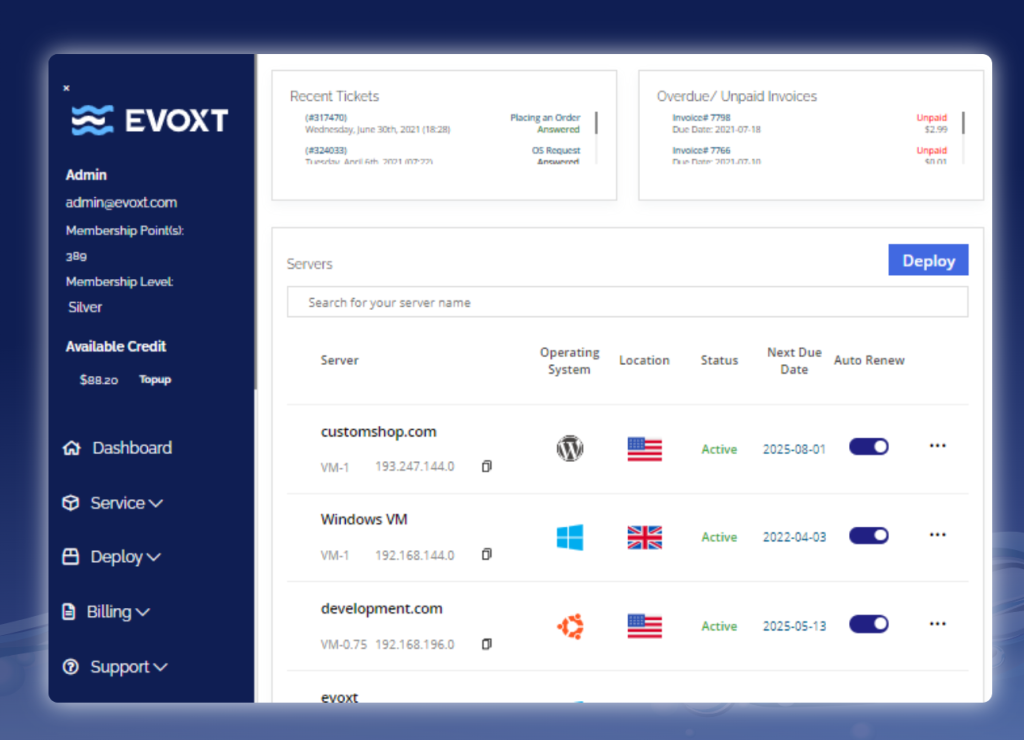Click the Auto Renew column header
This screenshot has height=740, width=1024.
869,361
